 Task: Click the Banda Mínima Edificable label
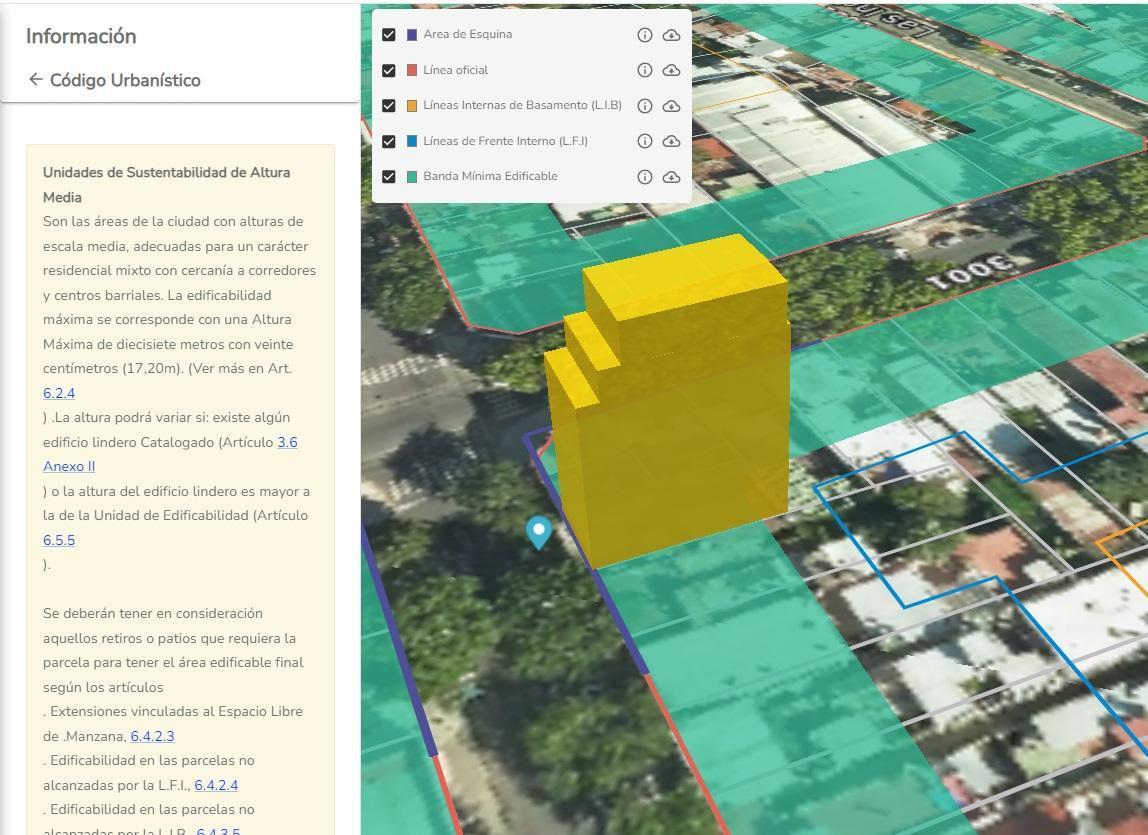click(x=491, y=177)
